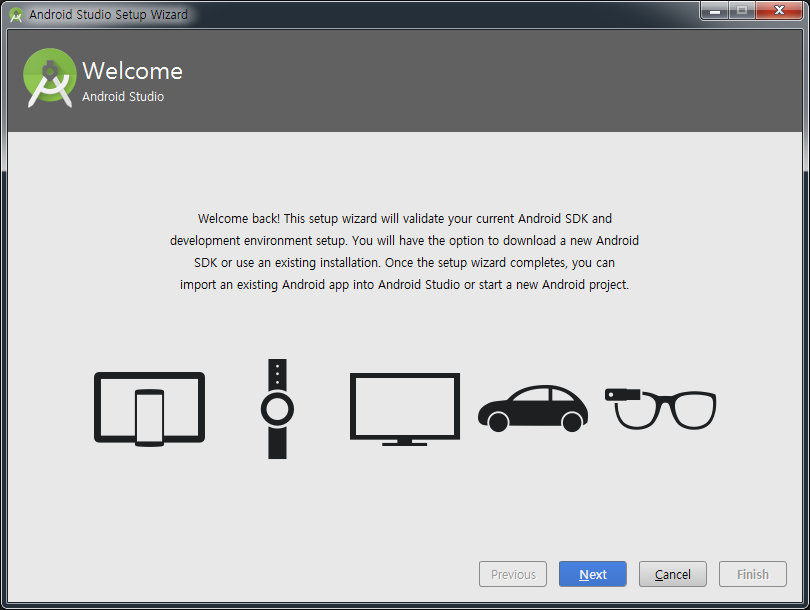This screenshot has height=610, width=810.
Task: Click the line starting "Welcome back! This setup wizard"
Action: click(x=404, y=218)
